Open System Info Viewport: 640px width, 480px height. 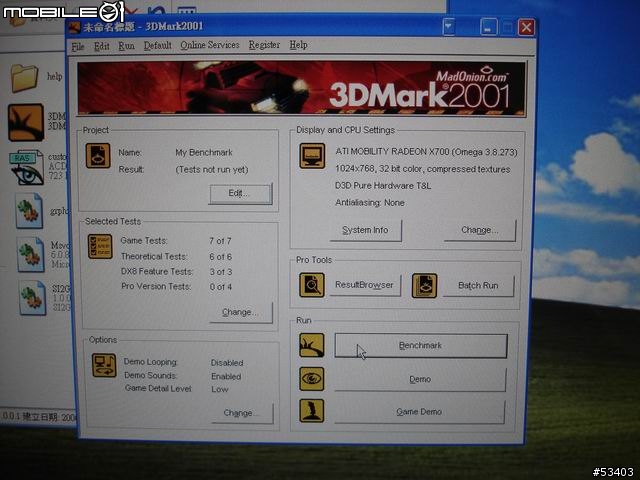(x=366, y=230)
